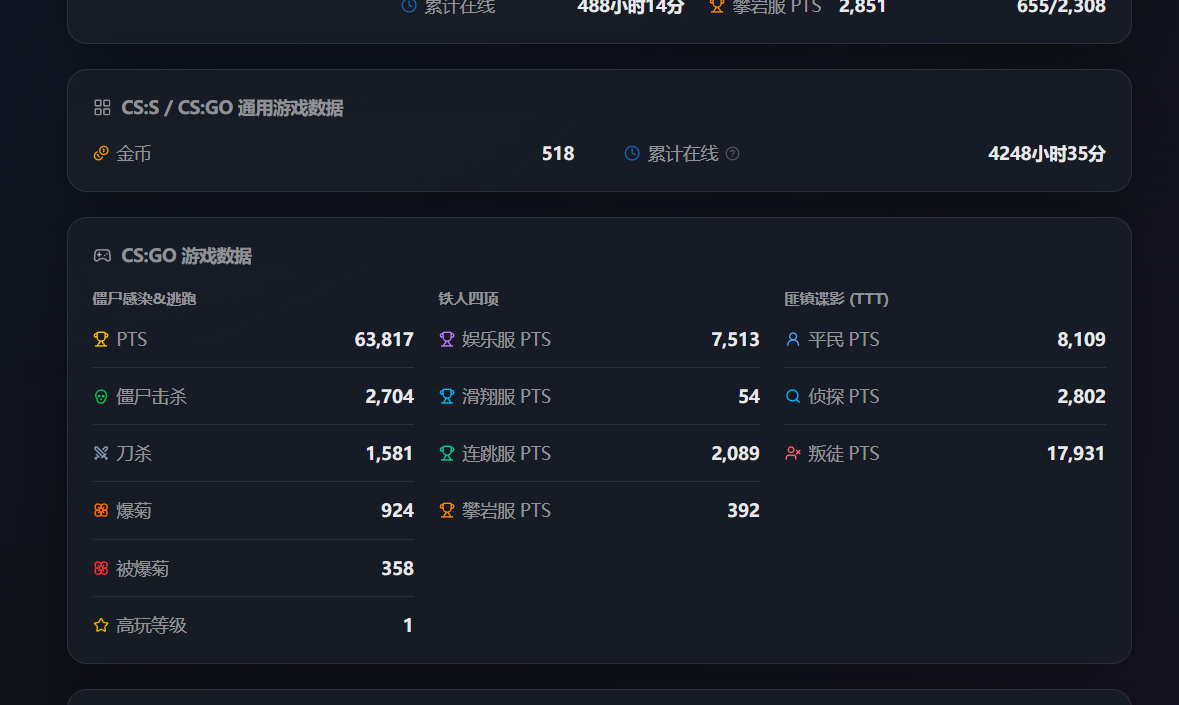
Task: Click the orange flower icon for 爆菊
Action: (101, 510)
